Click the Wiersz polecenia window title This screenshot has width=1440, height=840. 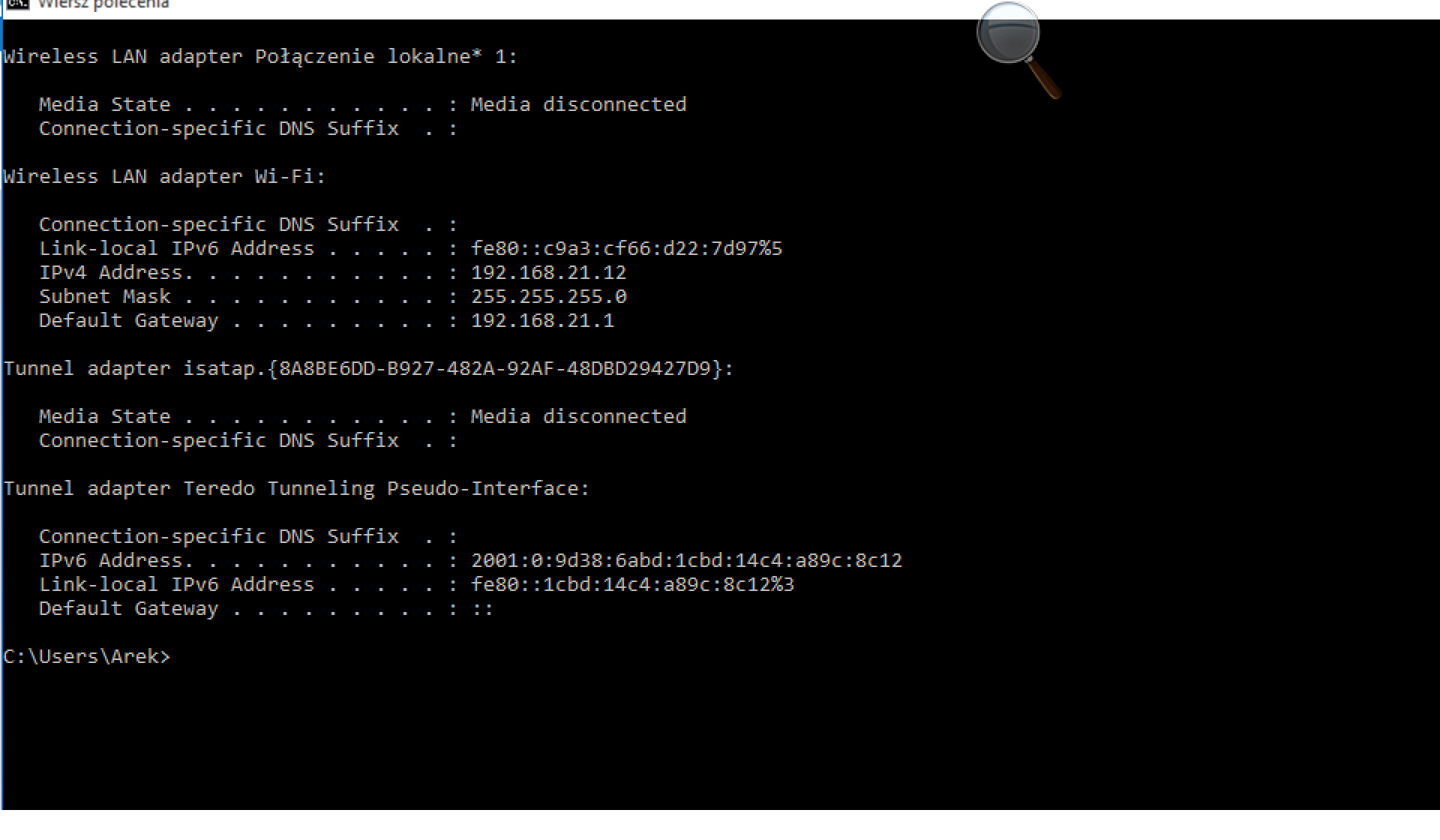tap(103, 4)
